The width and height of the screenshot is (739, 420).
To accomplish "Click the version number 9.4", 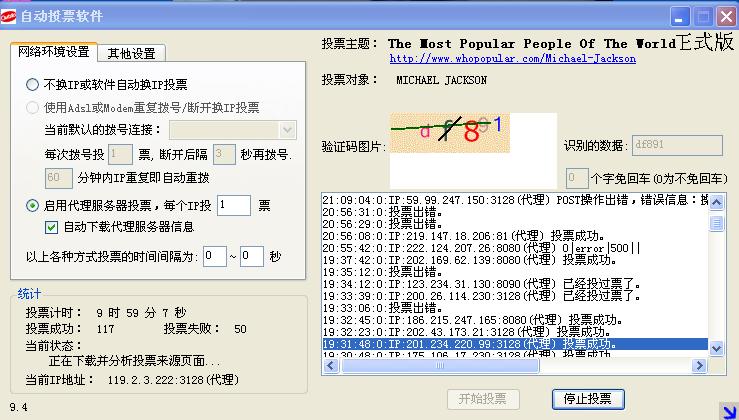I will click(18, 407).
